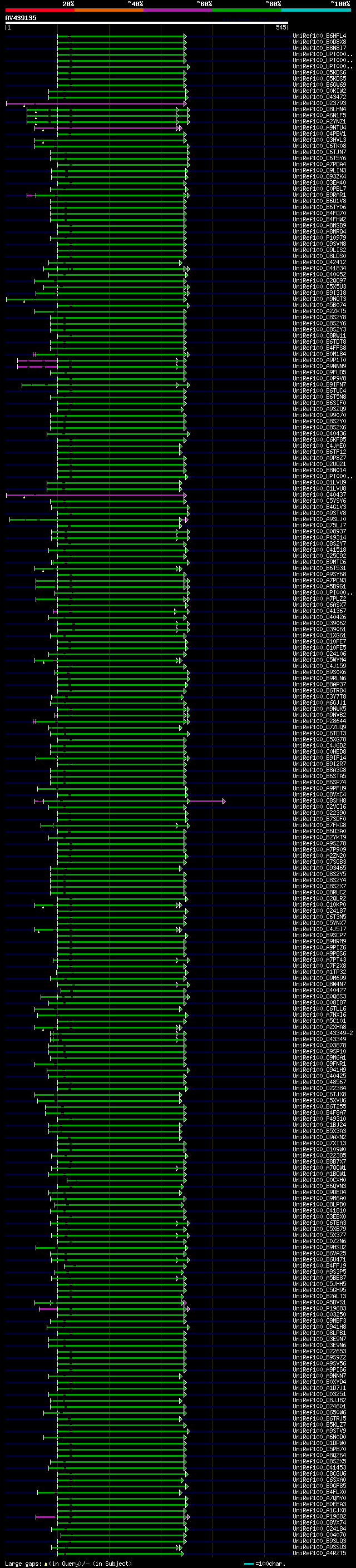Click the white query sequence bar
The width and height of the screenshot is (356, 1568).
pos(147,22)
